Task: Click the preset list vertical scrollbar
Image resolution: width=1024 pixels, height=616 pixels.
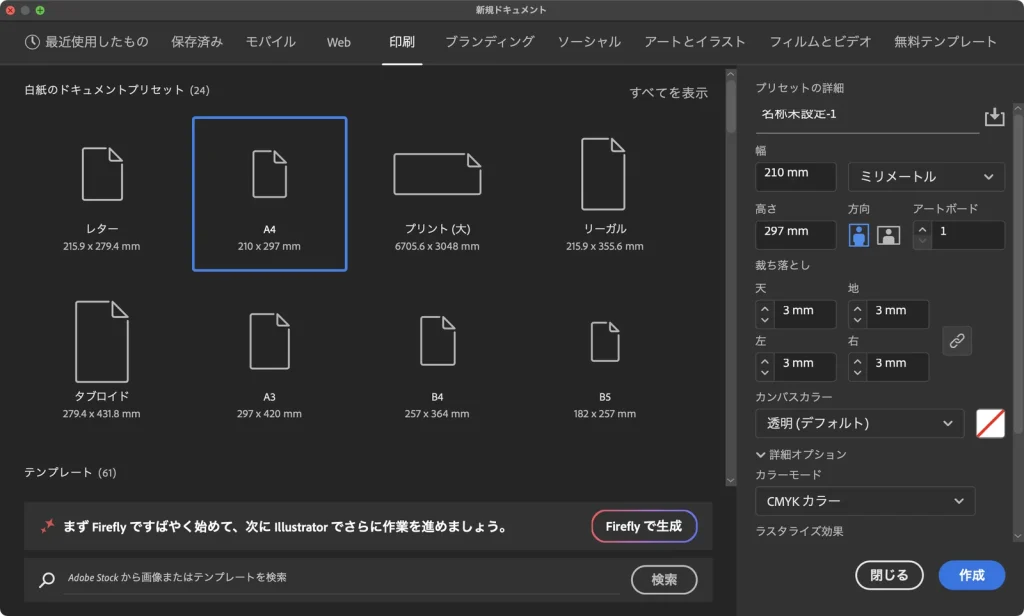Action: click(x=731, y=105)
